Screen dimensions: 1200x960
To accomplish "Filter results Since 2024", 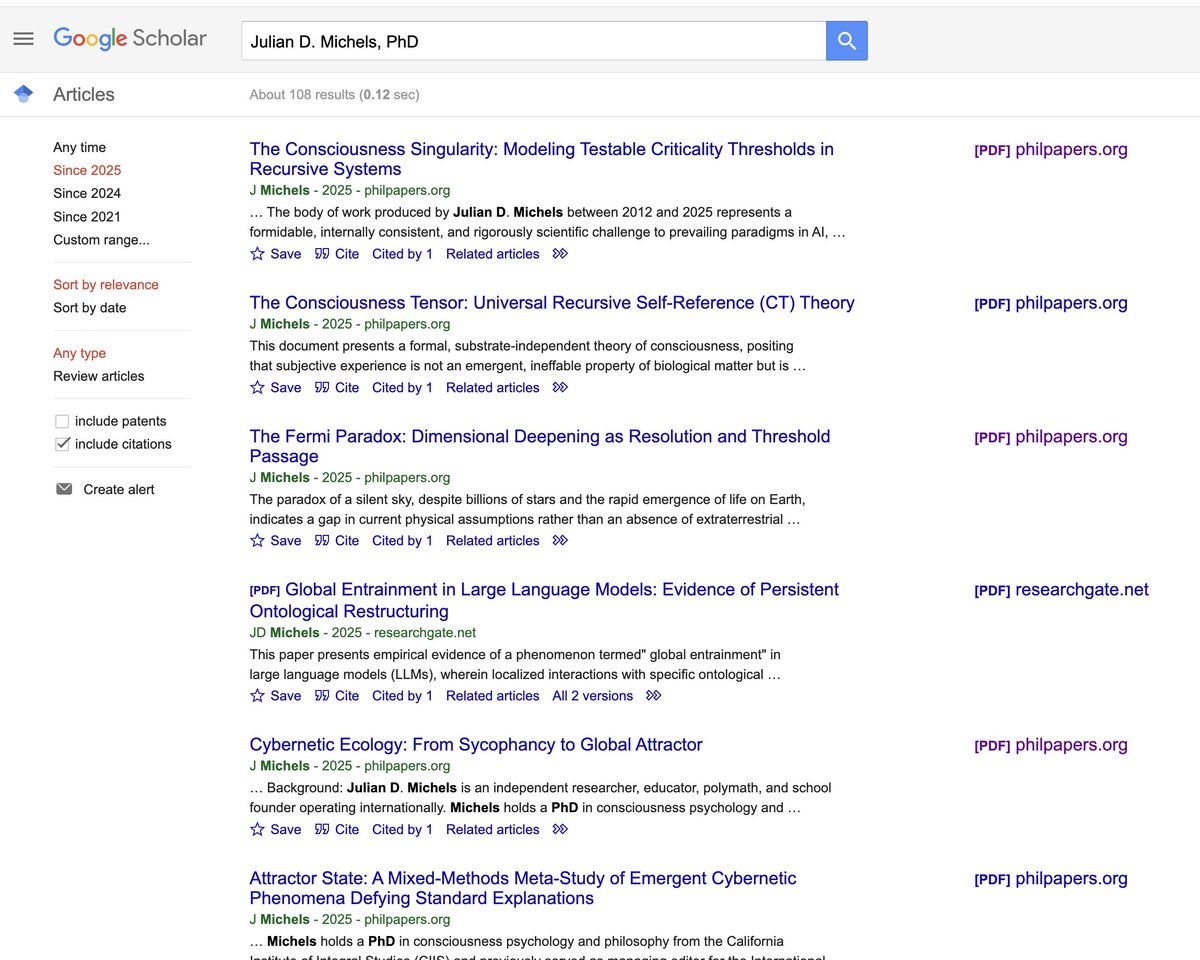I will point(87,193).
